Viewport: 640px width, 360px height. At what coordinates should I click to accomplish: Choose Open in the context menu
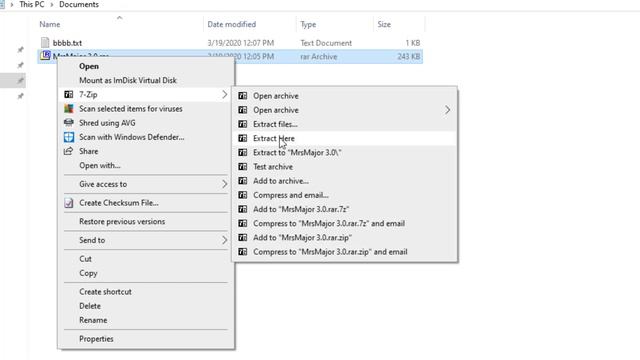89,66
